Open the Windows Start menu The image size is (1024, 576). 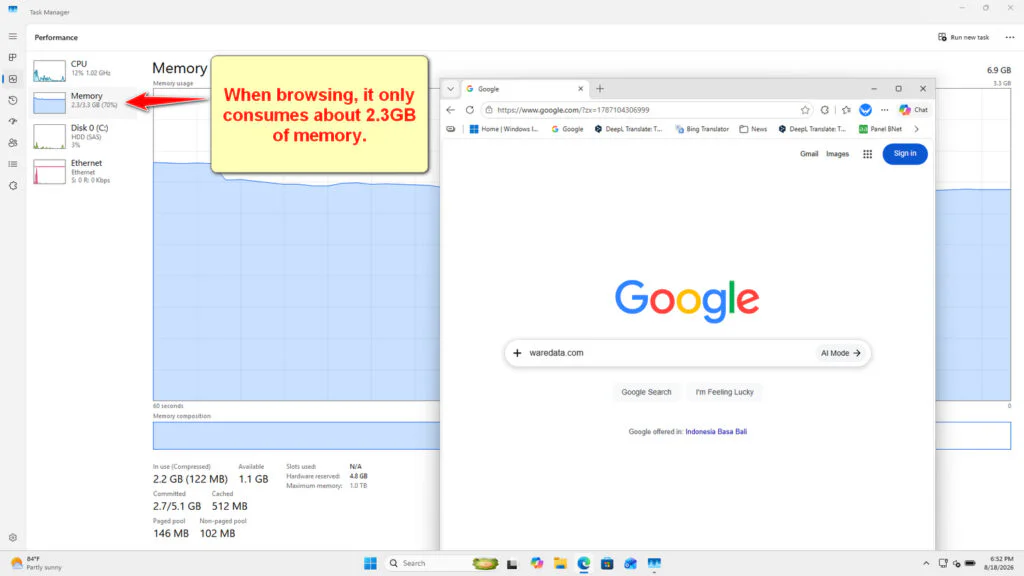[370, 563]
